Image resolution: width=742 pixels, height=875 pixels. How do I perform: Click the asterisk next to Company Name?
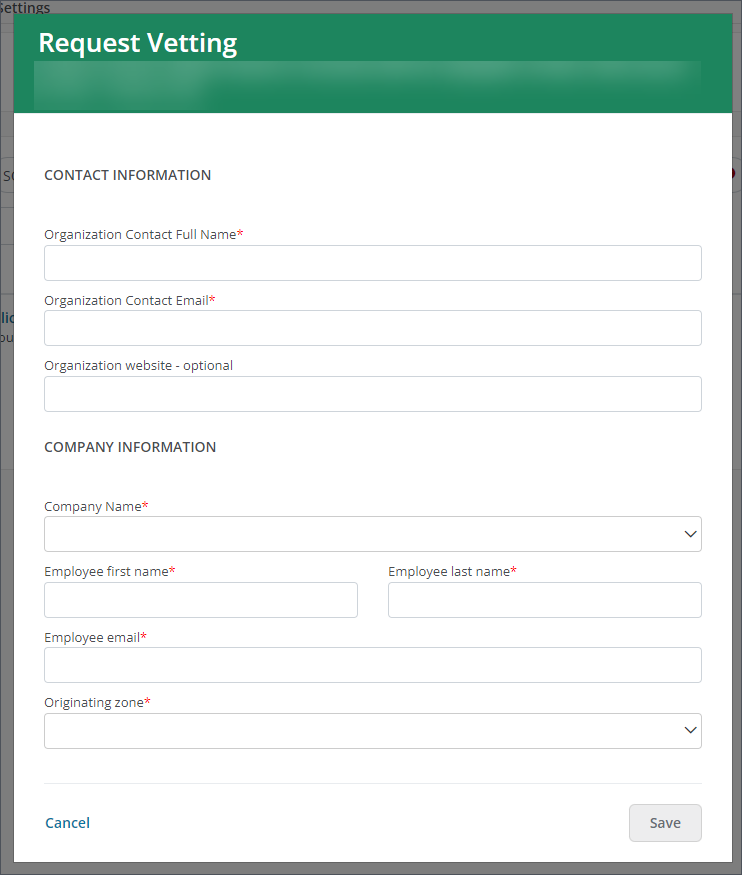145,505
